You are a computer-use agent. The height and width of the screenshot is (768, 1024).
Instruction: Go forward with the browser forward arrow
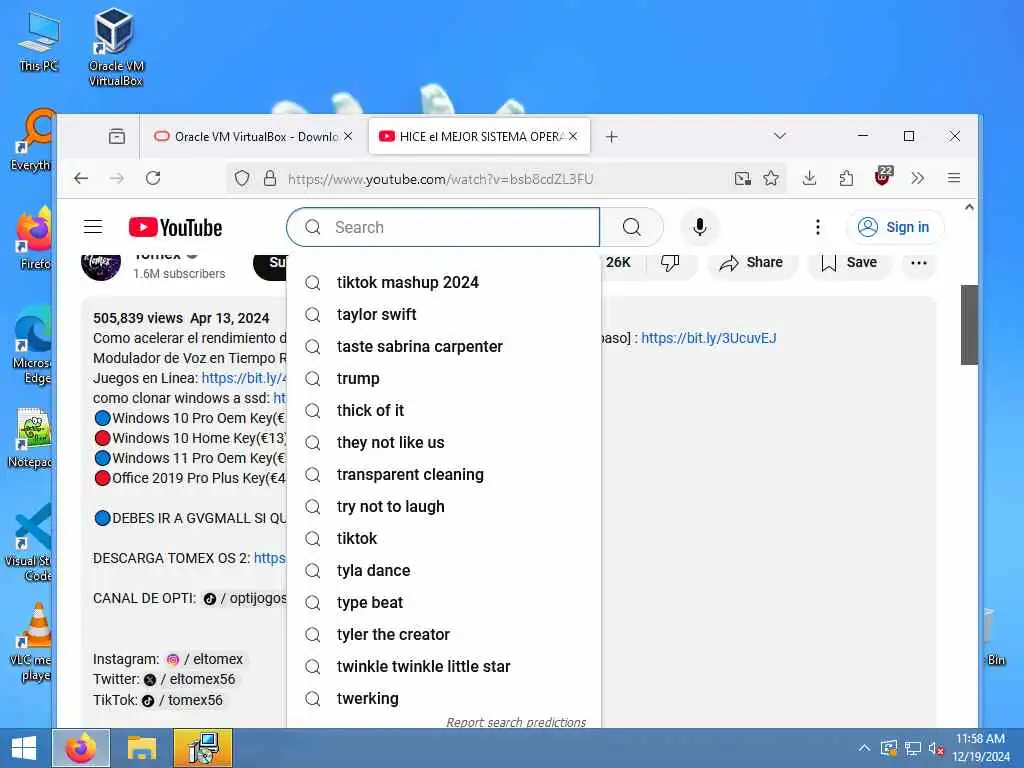pos(117,178)
